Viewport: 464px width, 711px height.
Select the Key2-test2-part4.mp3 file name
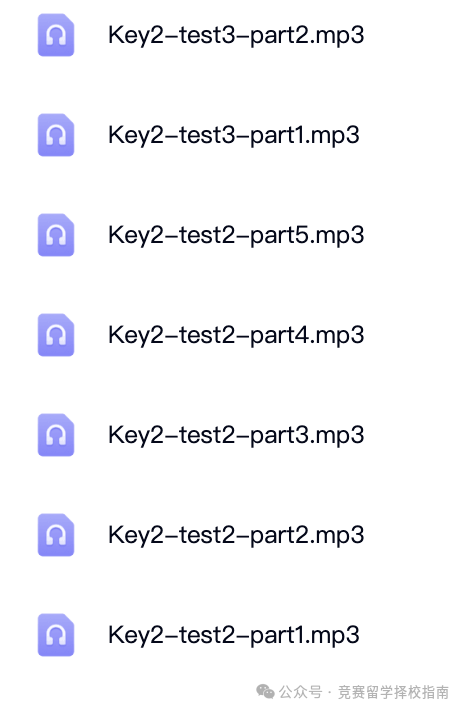(236, 336)
